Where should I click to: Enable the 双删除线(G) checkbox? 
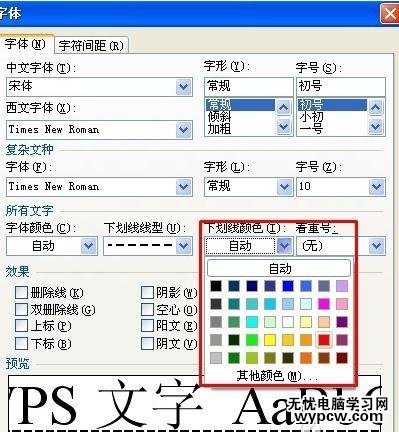click(21, 310)
